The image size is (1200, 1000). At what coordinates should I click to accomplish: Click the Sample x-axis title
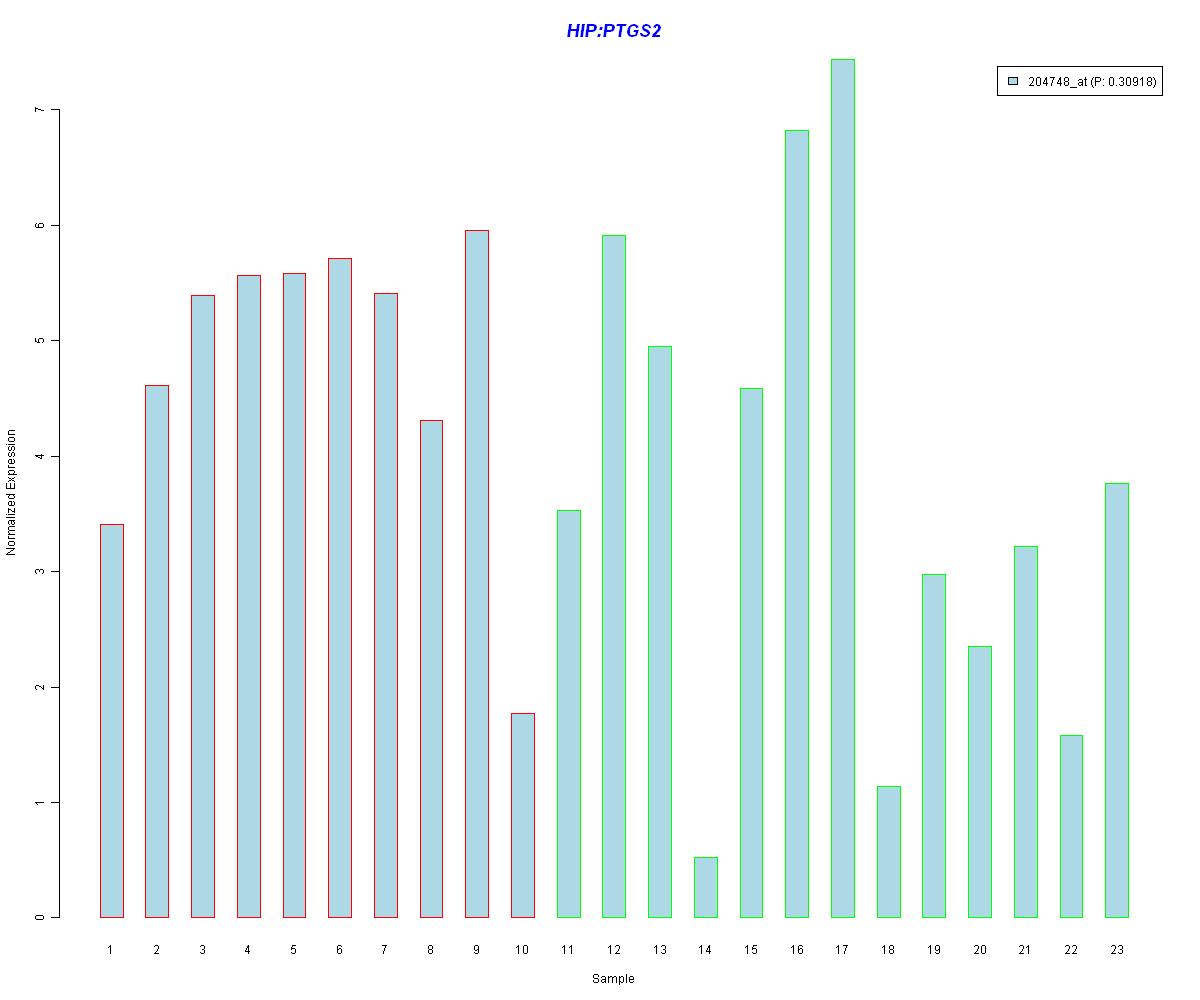(x=613, y=979)
